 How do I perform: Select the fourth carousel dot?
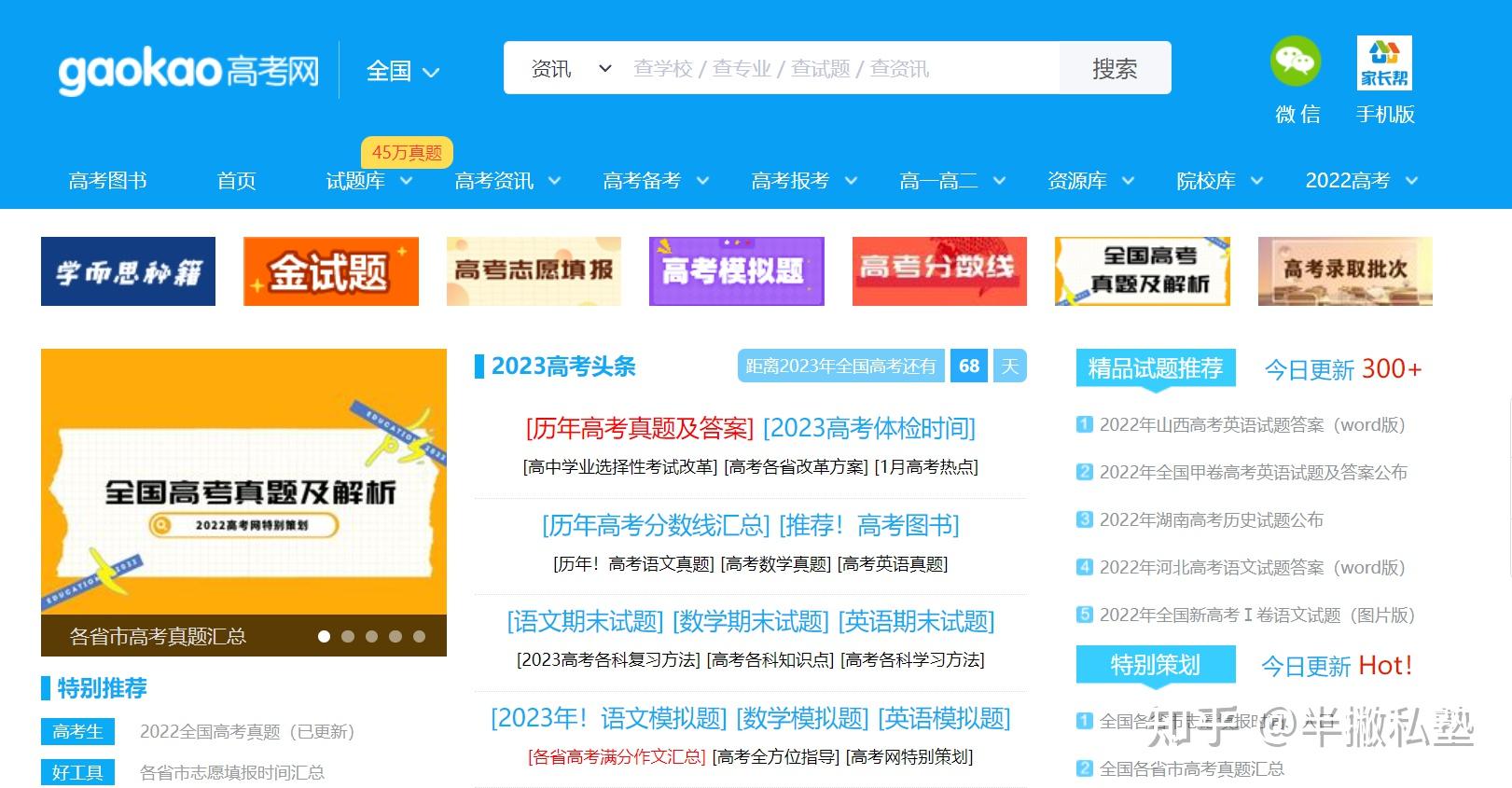click(x=395, y=636)
